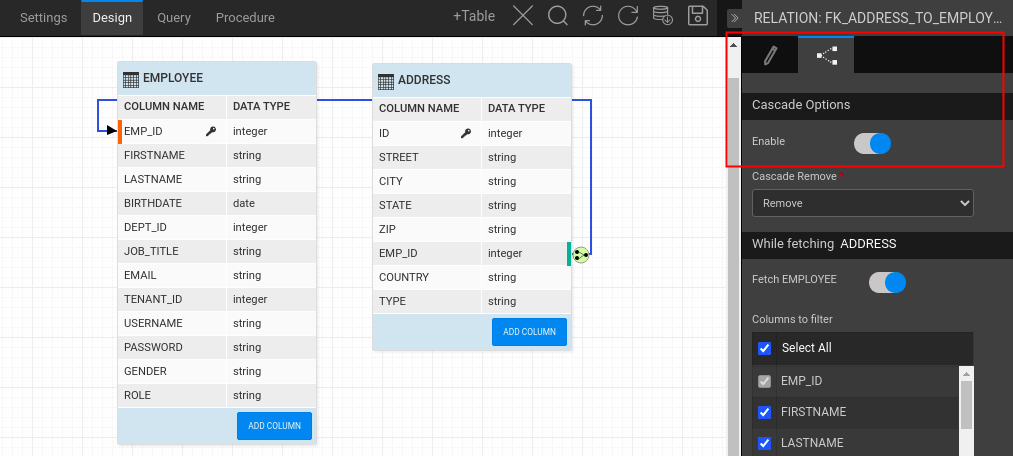Collapse the relation properties panel with chevrons
The image size is (1013, 456).
click(734, 18)
